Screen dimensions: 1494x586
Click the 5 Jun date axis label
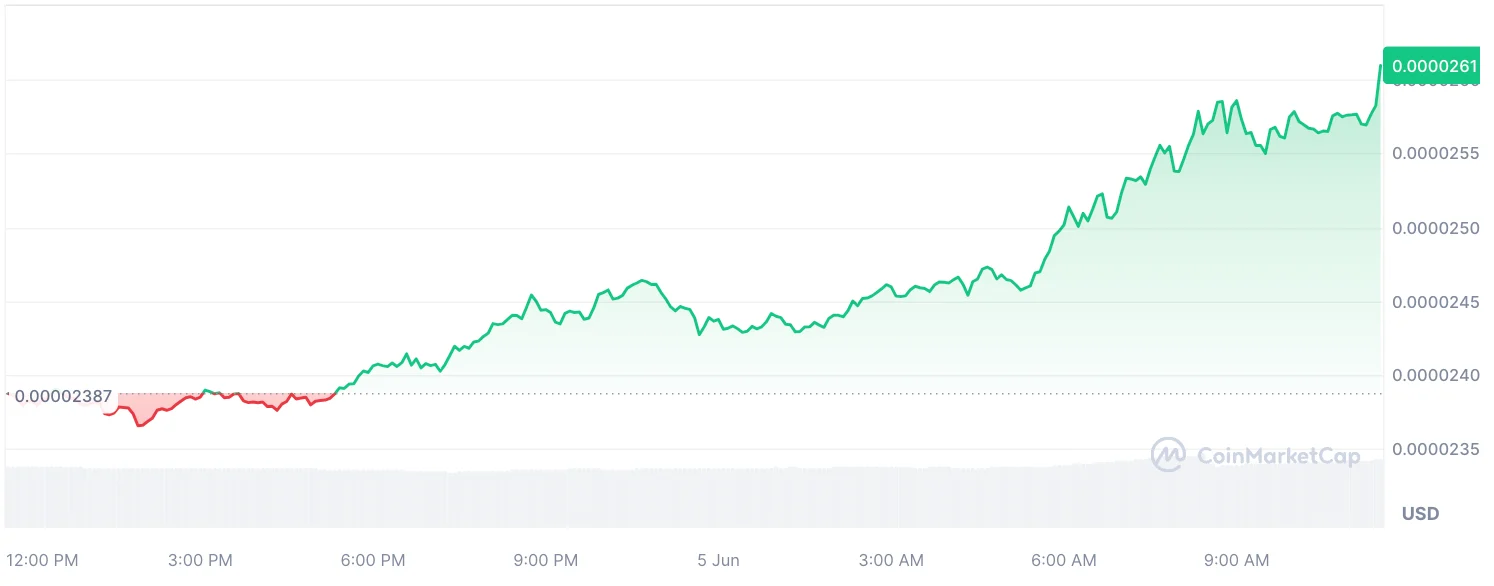(718, 560)
